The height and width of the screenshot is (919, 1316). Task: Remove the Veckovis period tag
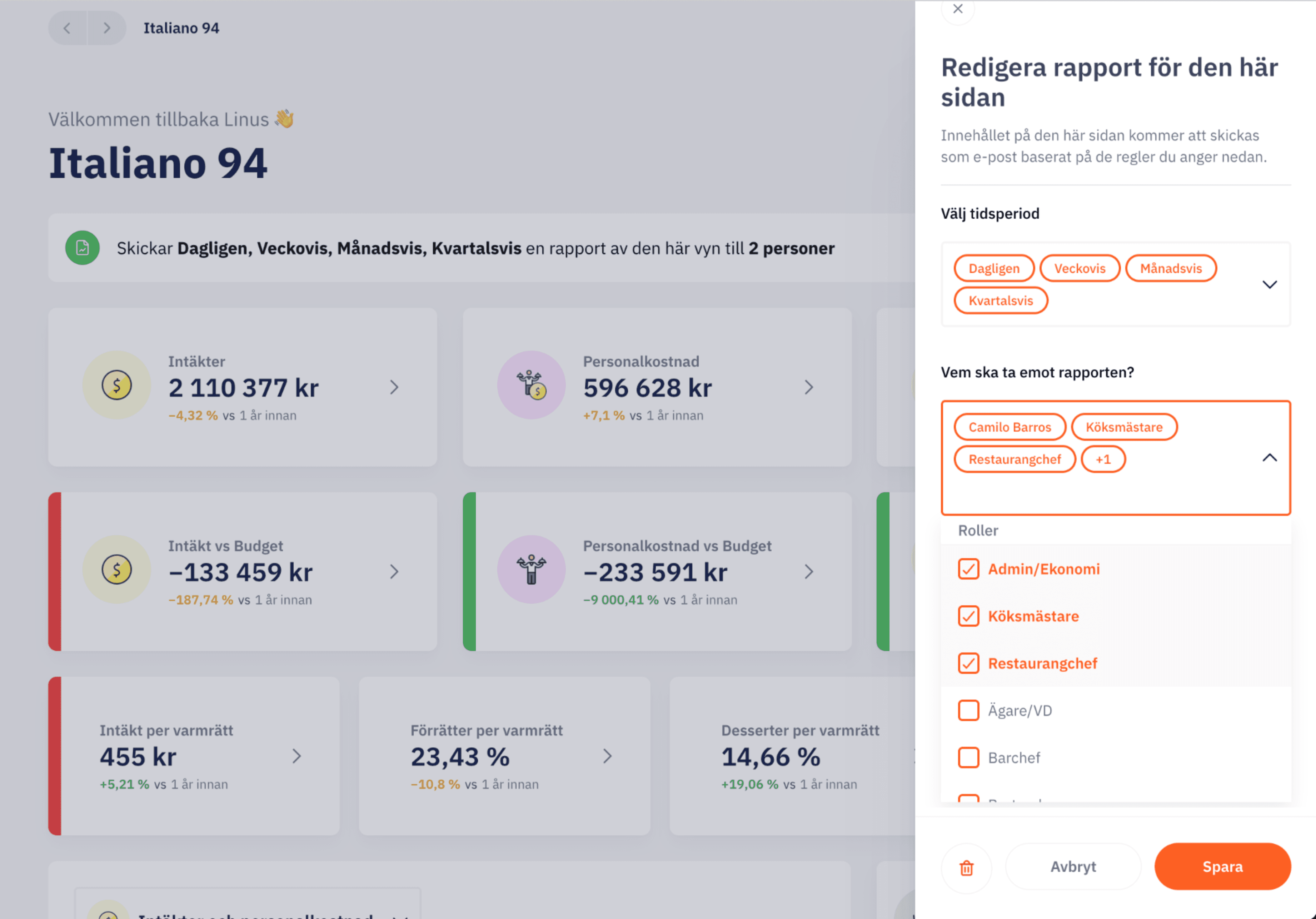pos(1080,268)
